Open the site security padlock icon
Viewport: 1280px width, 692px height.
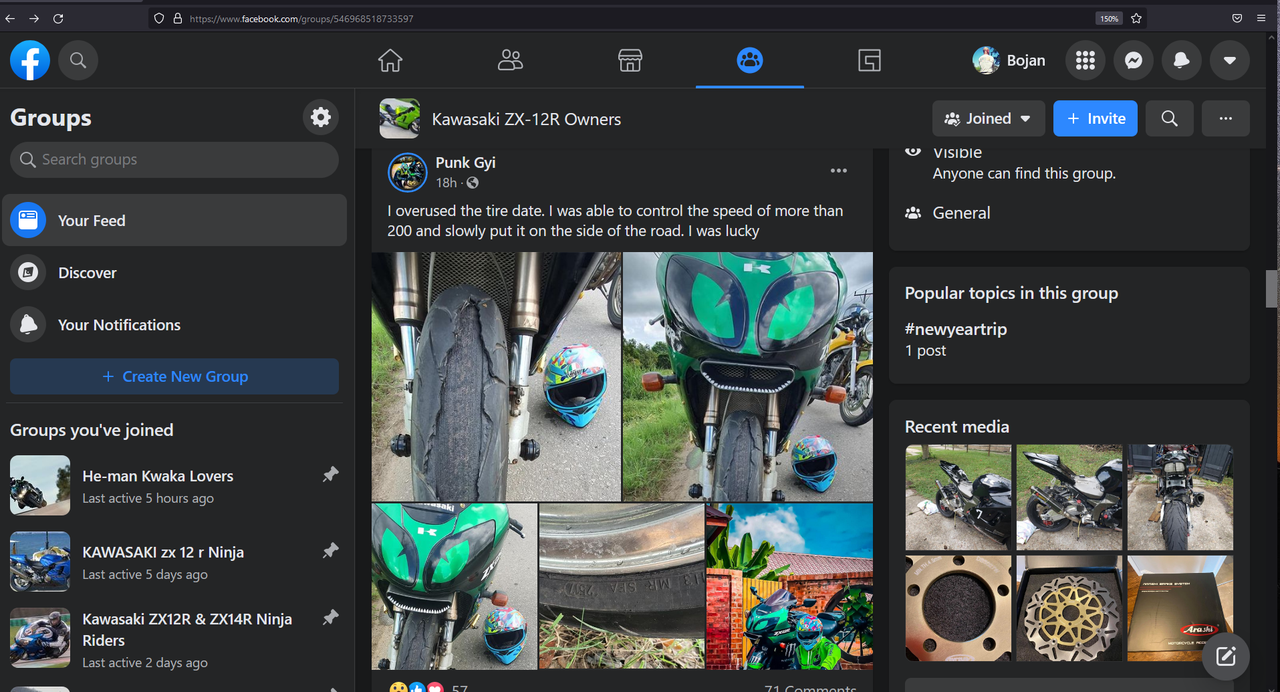pos(177,18)
